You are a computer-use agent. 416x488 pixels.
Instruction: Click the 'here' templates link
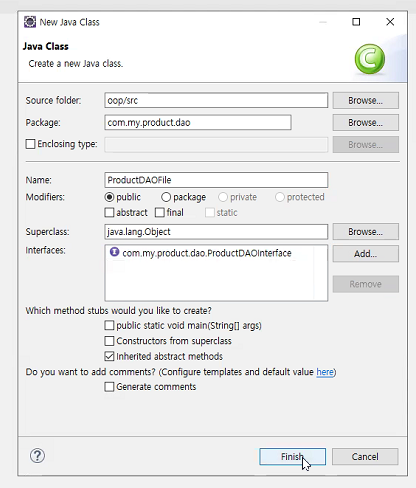coord(325,372)
